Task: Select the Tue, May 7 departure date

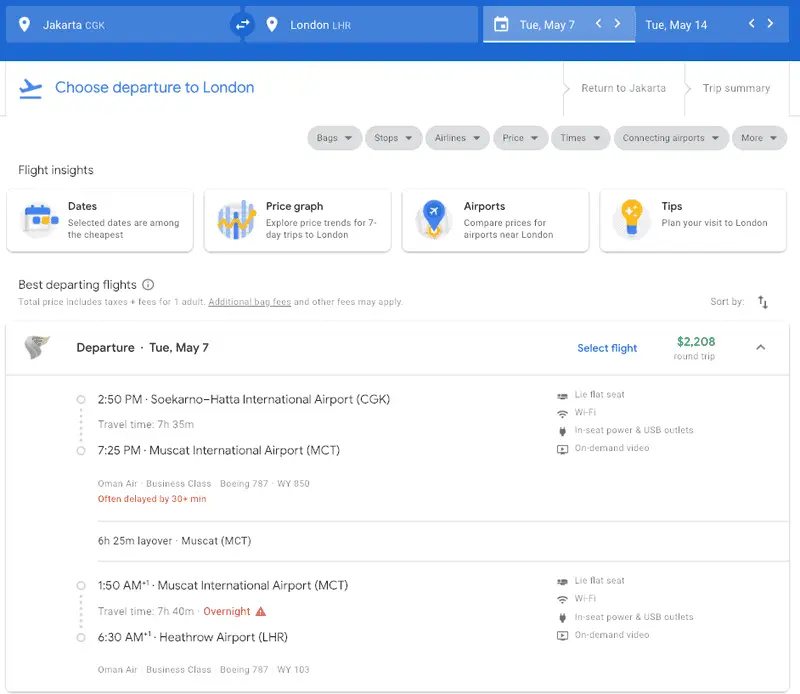Action: pos(547,25)
